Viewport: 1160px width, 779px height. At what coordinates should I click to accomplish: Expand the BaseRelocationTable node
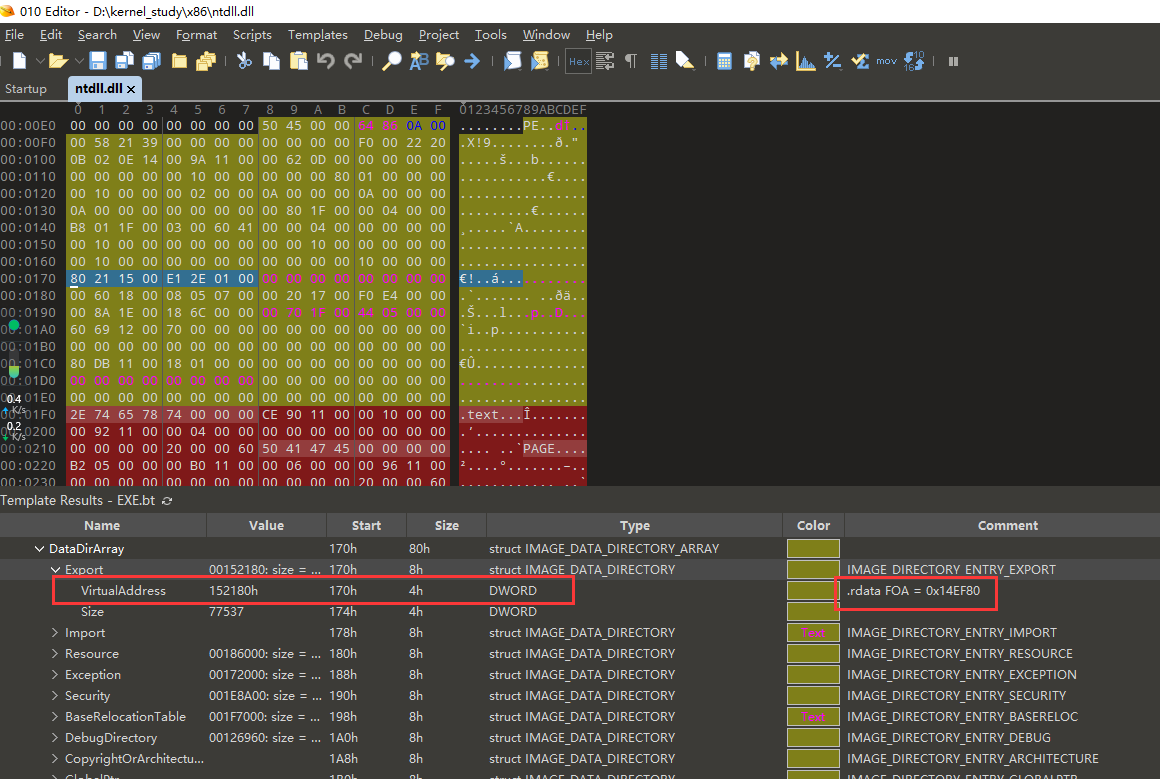point(55,717)
